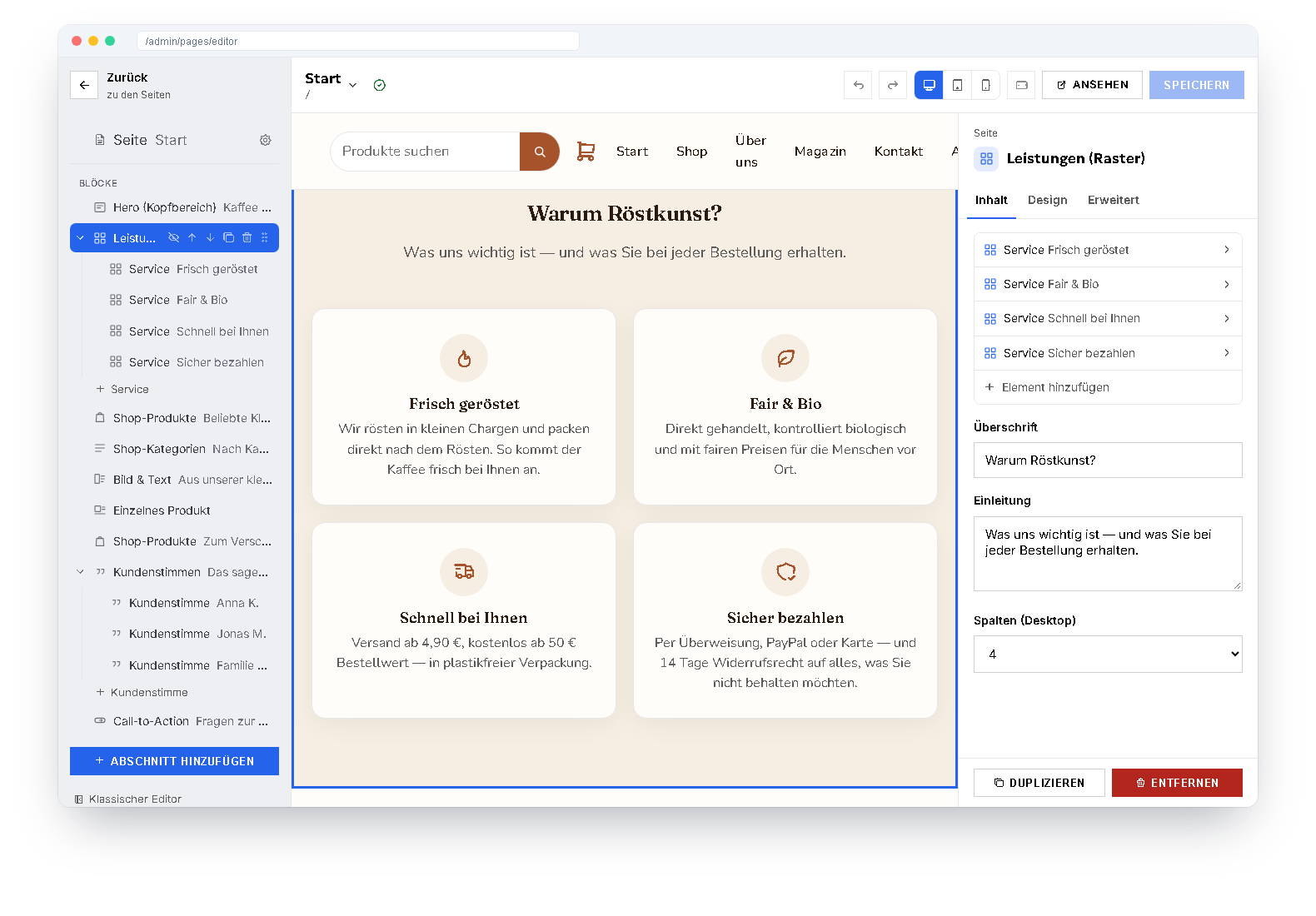Click the drag handle on the Leistungen block
The width and height of the screenshot is (1316, 916).
pos(265,238)
